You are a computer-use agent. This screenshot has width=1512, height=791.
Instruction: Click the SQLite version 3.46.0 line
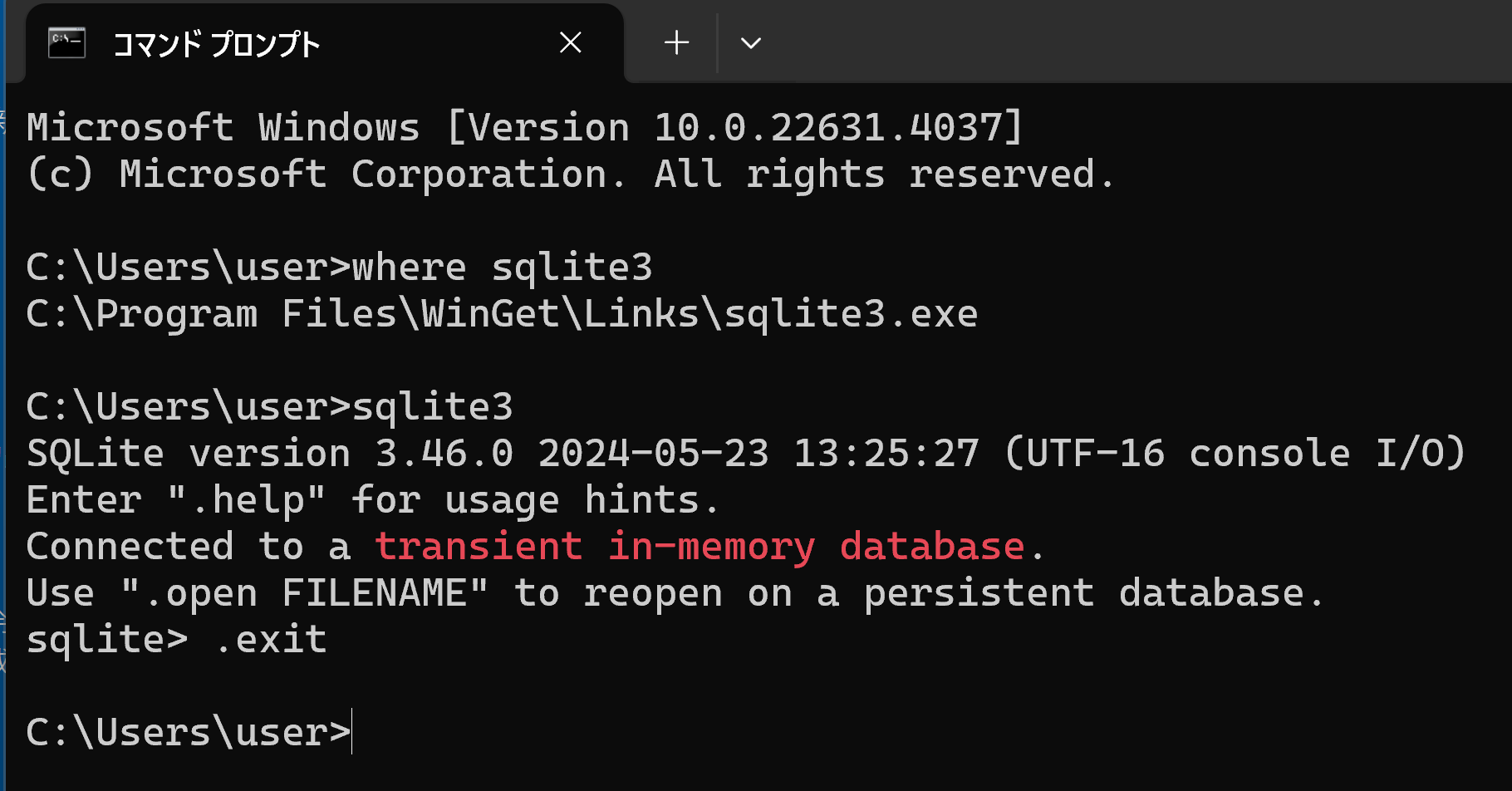(746, 454)
